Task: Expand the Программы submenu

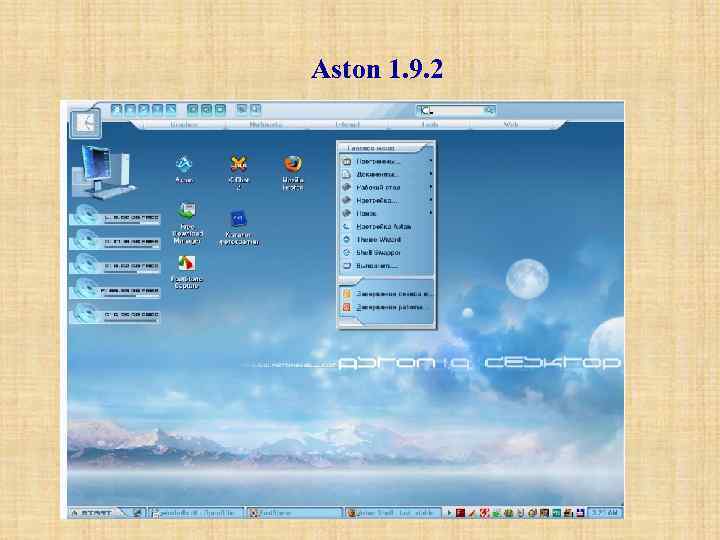Action: pyautogui.click(x=387, y=161)
